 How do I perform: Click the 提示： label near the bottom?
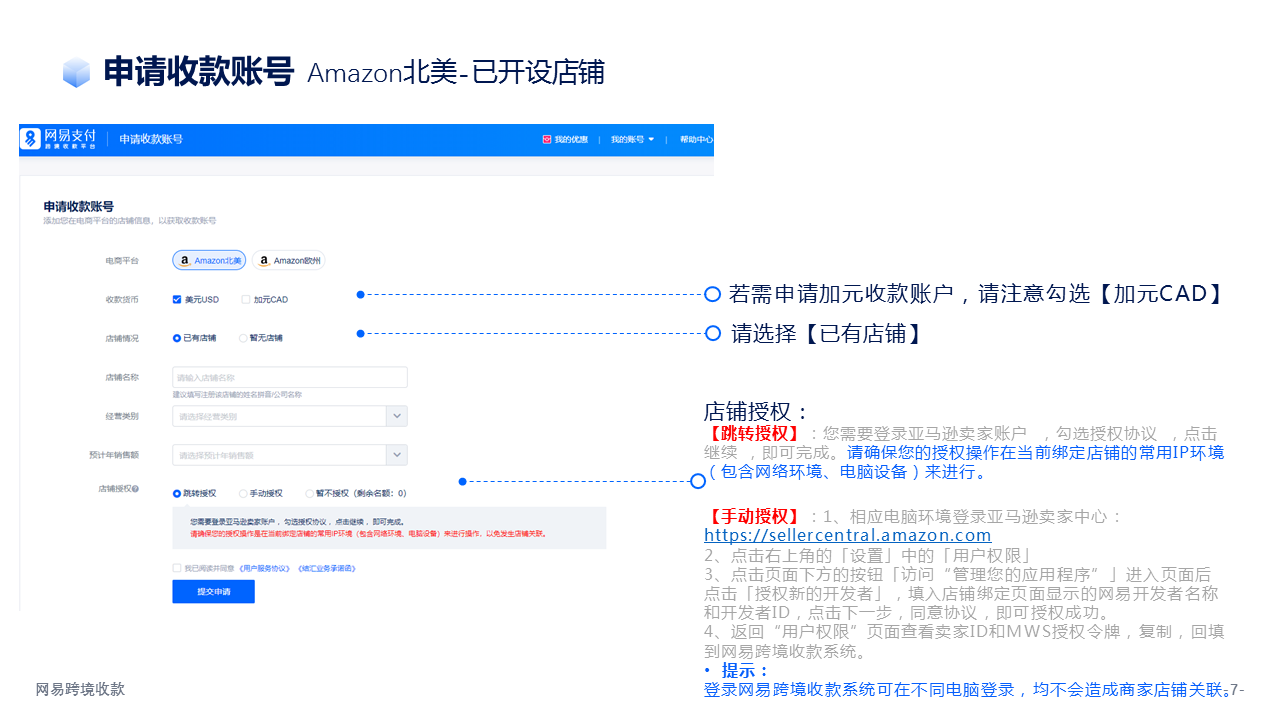pyautogui.click(x=746, y=671)
